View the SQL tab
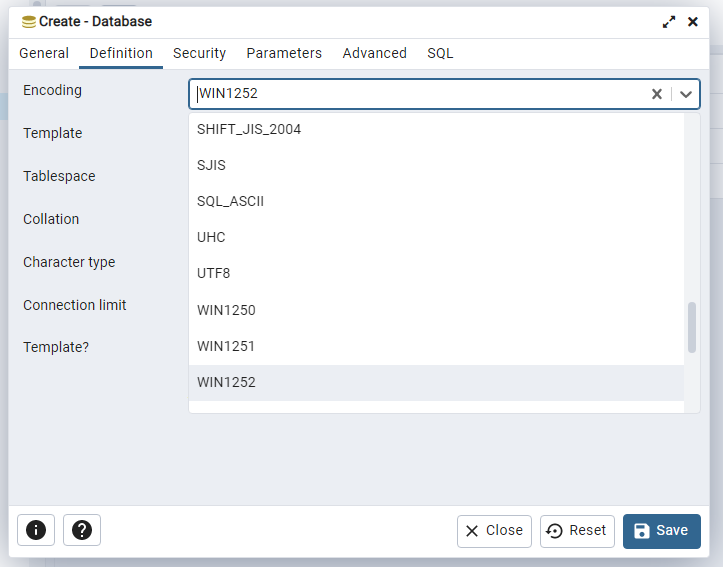This screenshot has height=567, width=723. 440,53
